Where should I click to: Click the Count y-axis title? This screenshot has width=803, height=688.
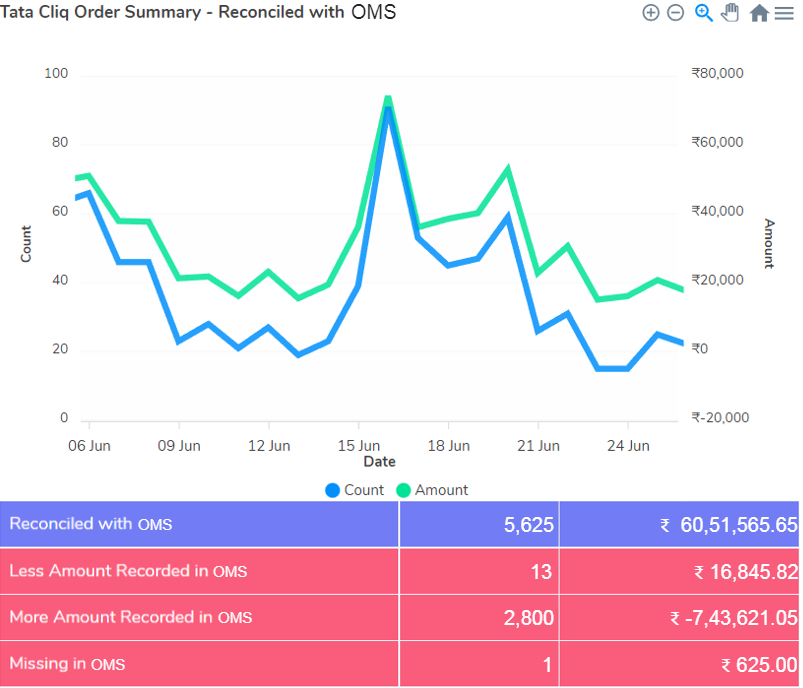coord(26,244)
